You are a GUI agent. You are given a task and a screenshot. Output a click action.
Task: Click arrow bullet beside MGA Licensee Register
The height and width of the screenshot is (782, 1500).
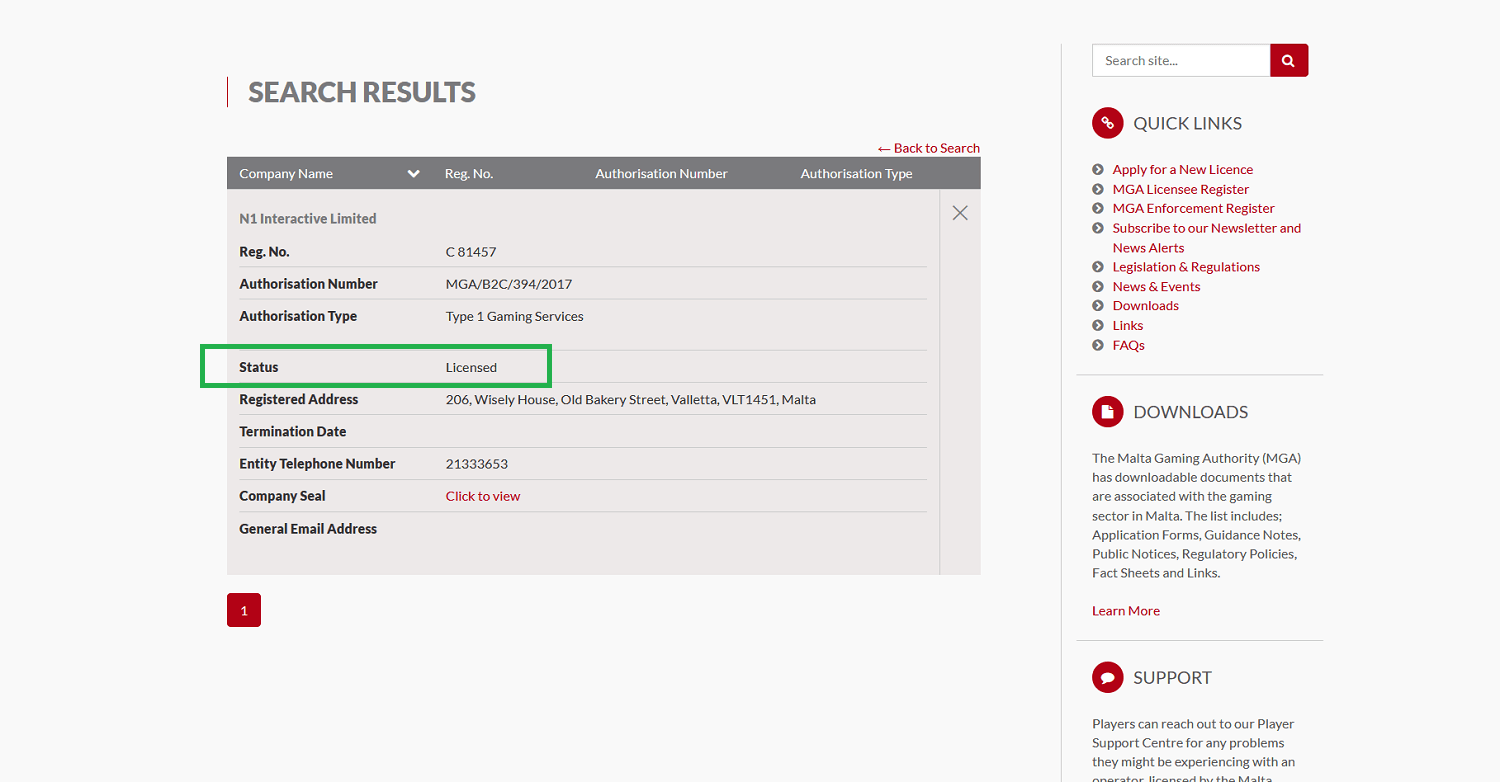[1098, 189]
